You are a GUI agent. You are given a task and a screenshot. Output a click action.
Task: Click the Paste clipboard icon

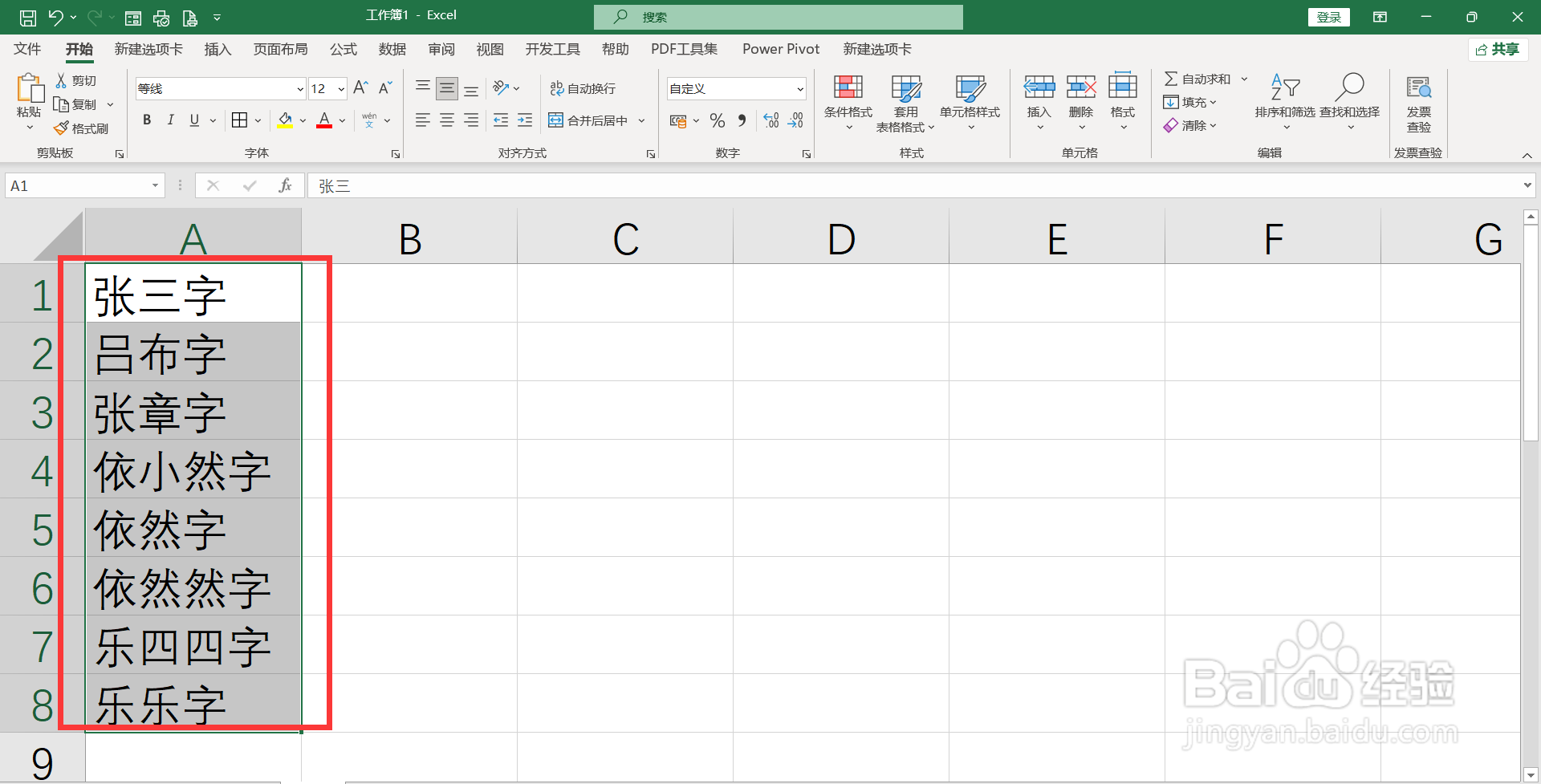pyautogui.click(x=30, y=89)
